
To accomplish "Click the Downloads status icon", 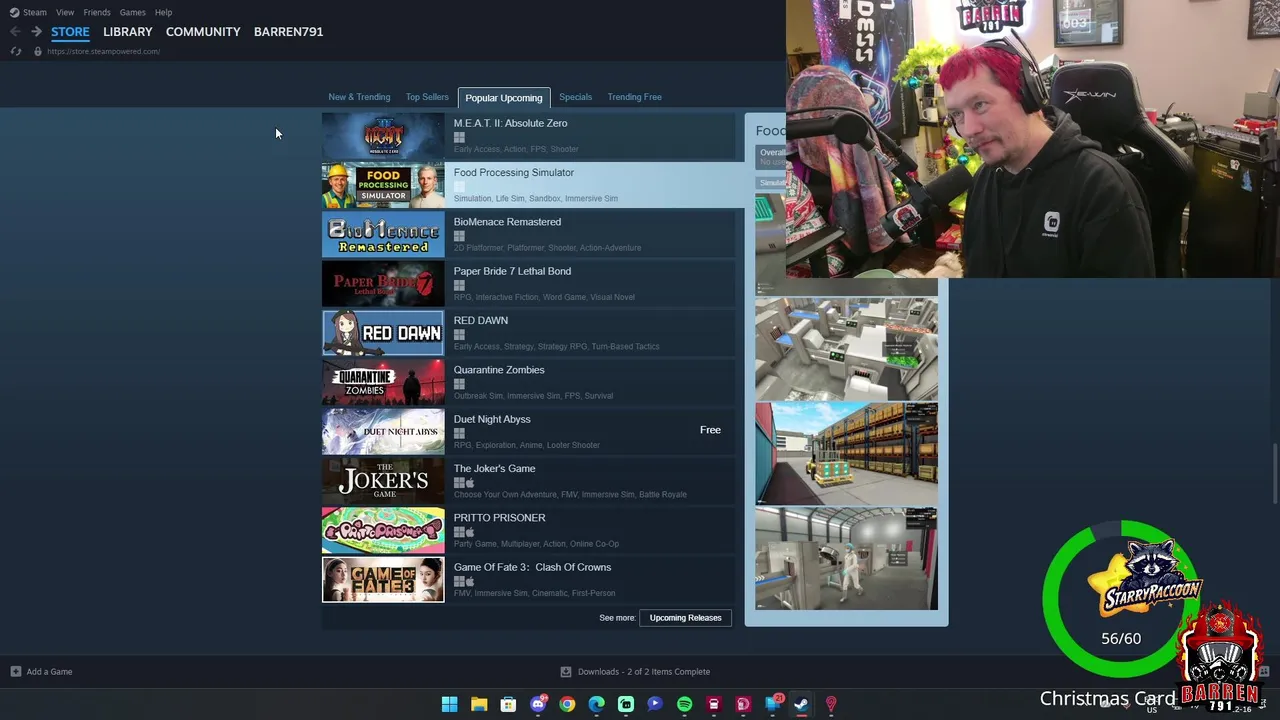I will (566, 672).
